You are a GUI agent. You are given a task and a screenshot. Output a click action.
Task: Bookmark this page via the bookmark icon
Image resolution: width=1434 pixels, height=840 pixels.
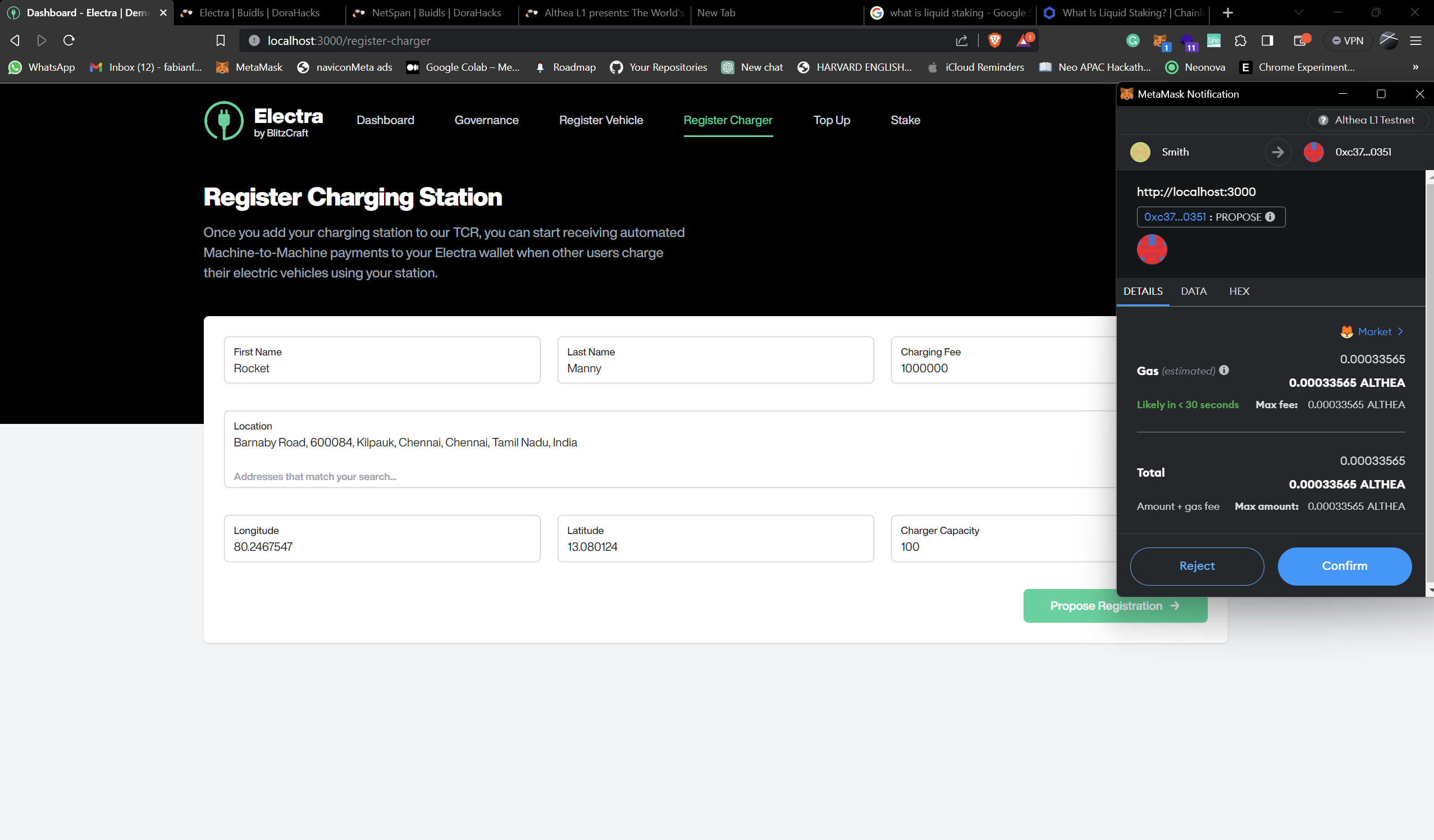point(221,40)
